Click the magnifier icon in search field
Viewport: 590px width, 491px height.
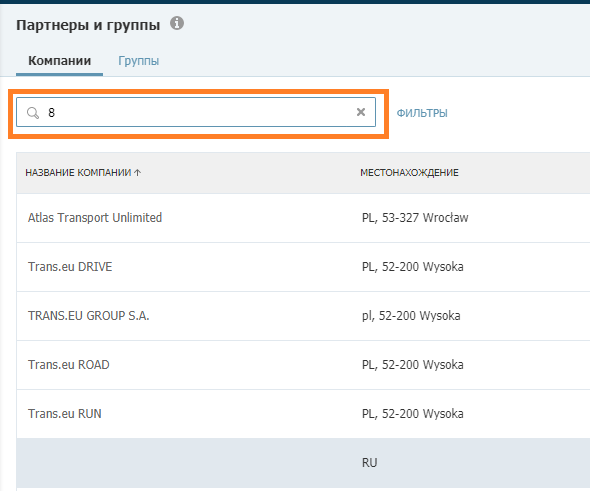[33, 112]
